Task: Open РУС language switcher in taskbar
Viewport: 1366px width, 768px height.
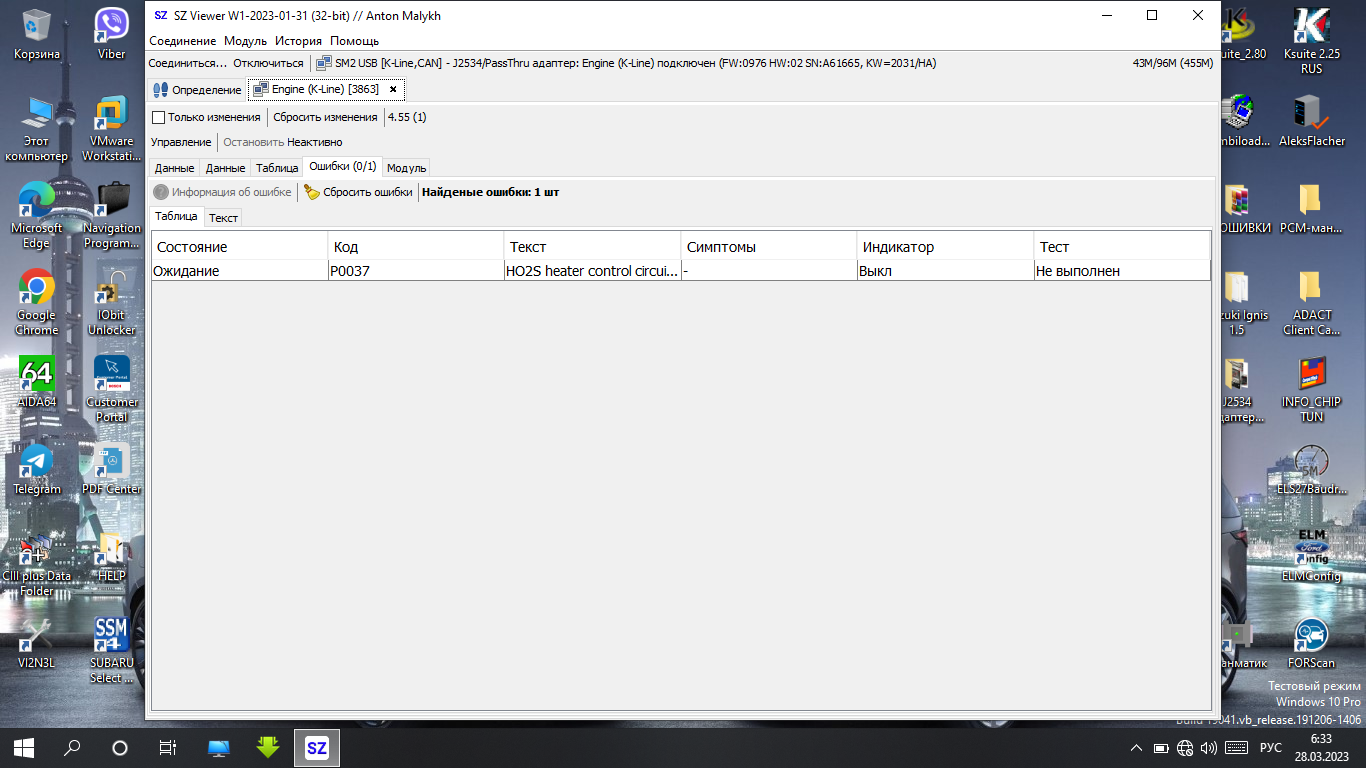Action: [1270, 748]
